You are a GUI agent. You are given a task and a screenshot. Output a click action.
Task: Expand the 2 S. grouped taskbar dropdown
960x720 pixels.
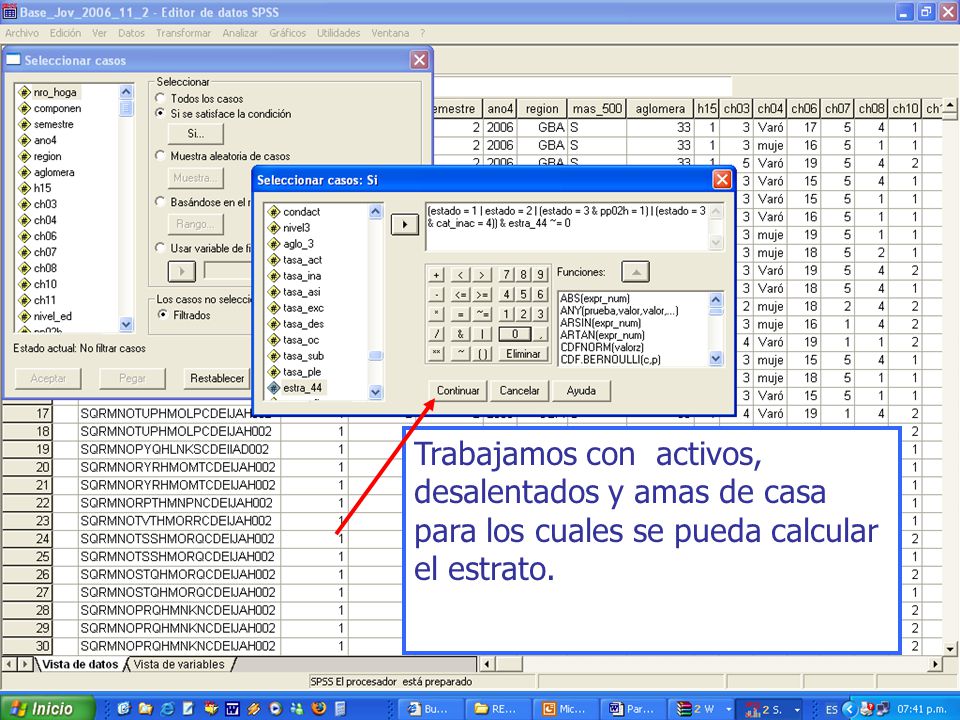[797, 710]
